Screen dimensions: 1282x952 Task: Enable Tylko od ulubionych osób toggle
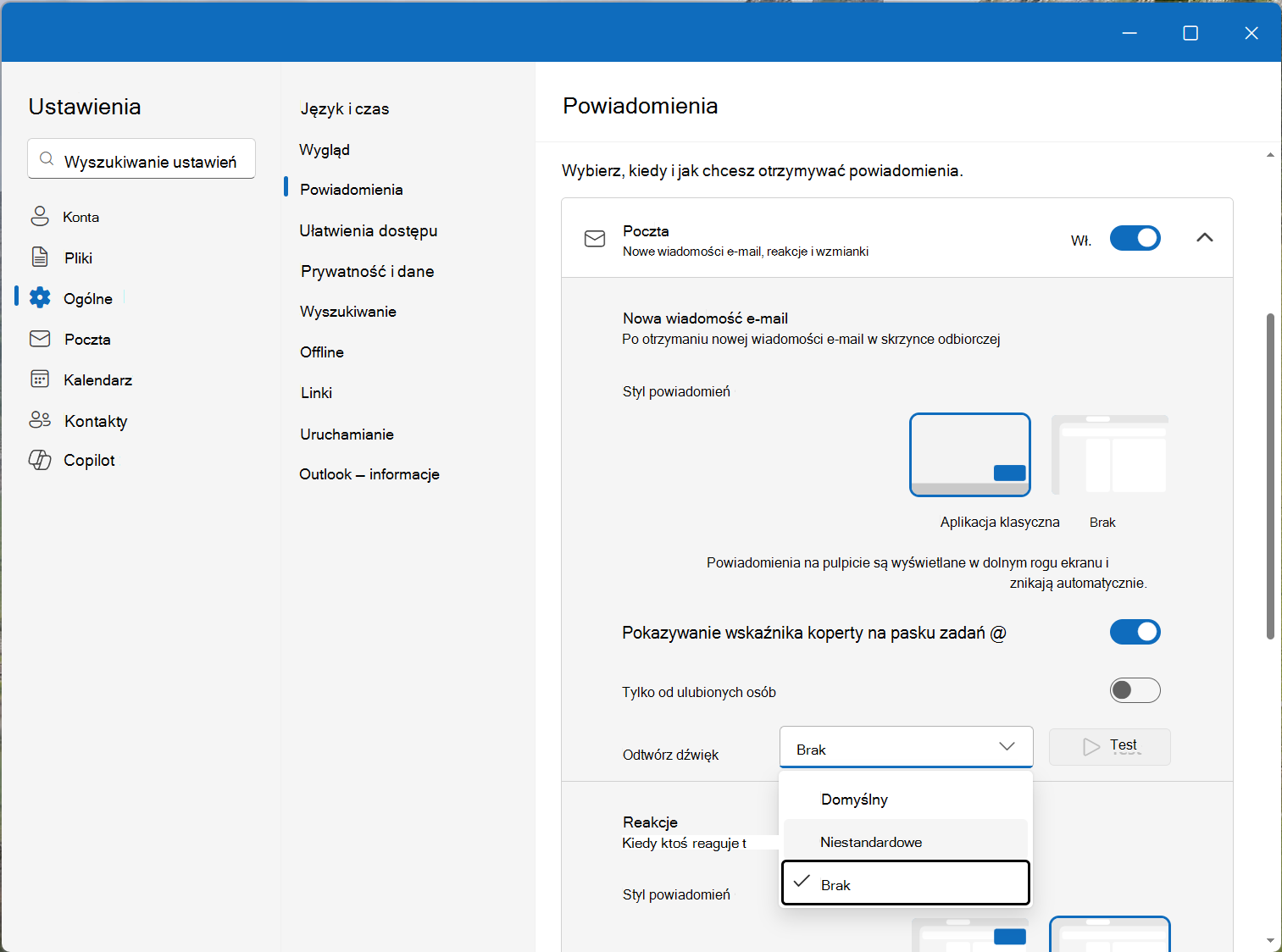(x=1135, y=690)
